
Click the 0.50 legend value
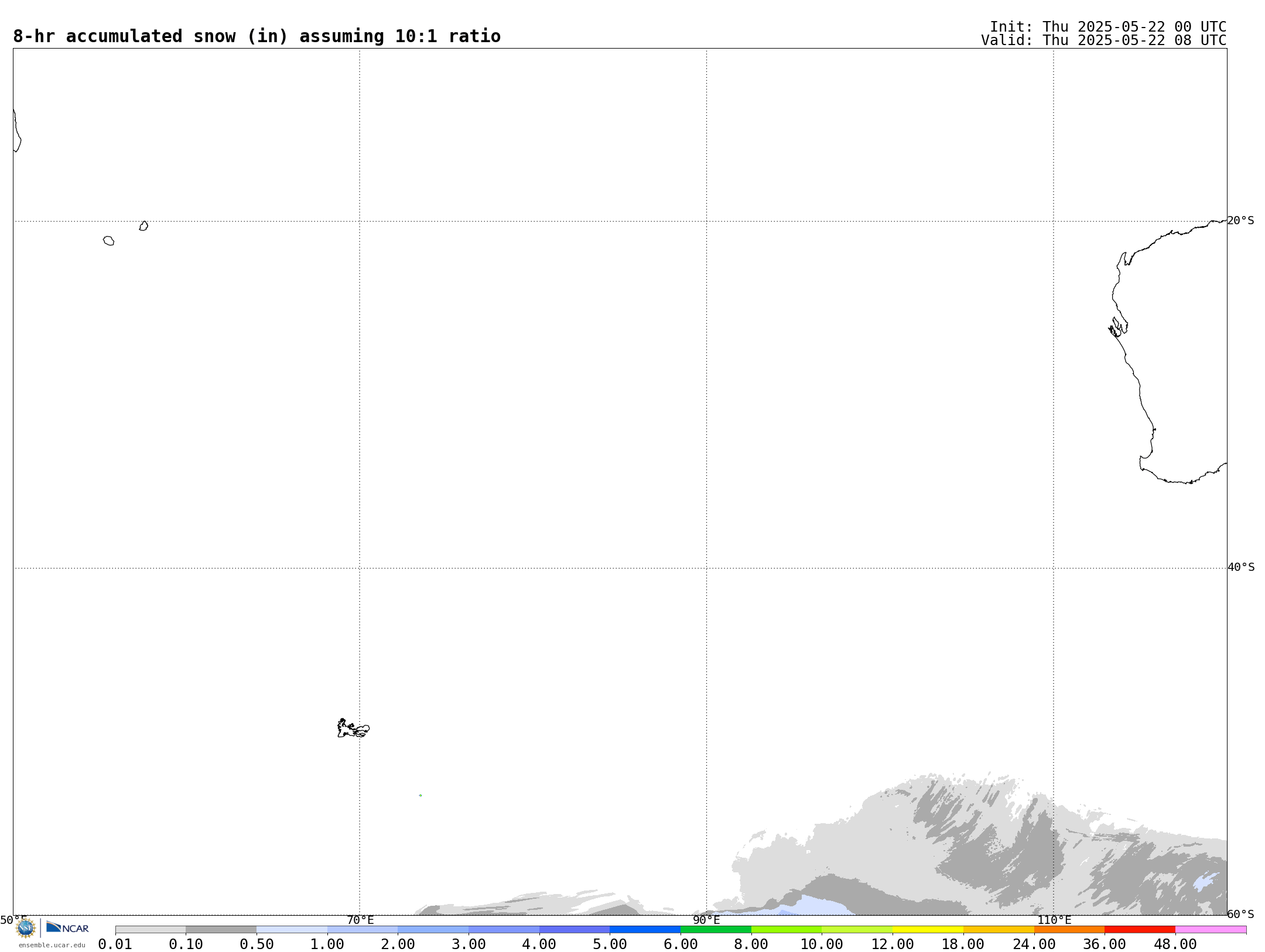tap(257, 944)
